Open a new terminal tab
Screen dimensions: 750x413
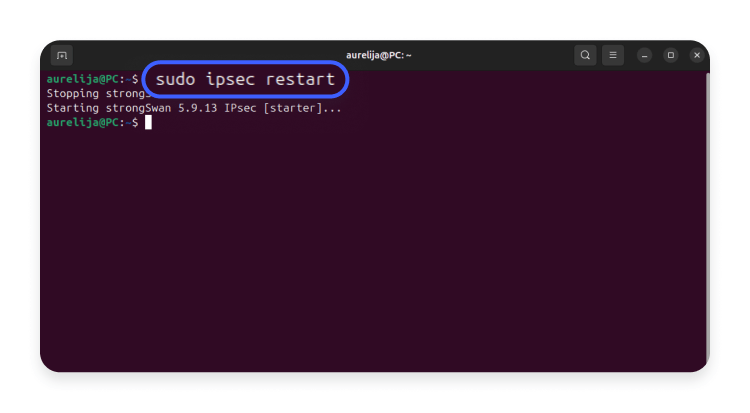(62, 56)
